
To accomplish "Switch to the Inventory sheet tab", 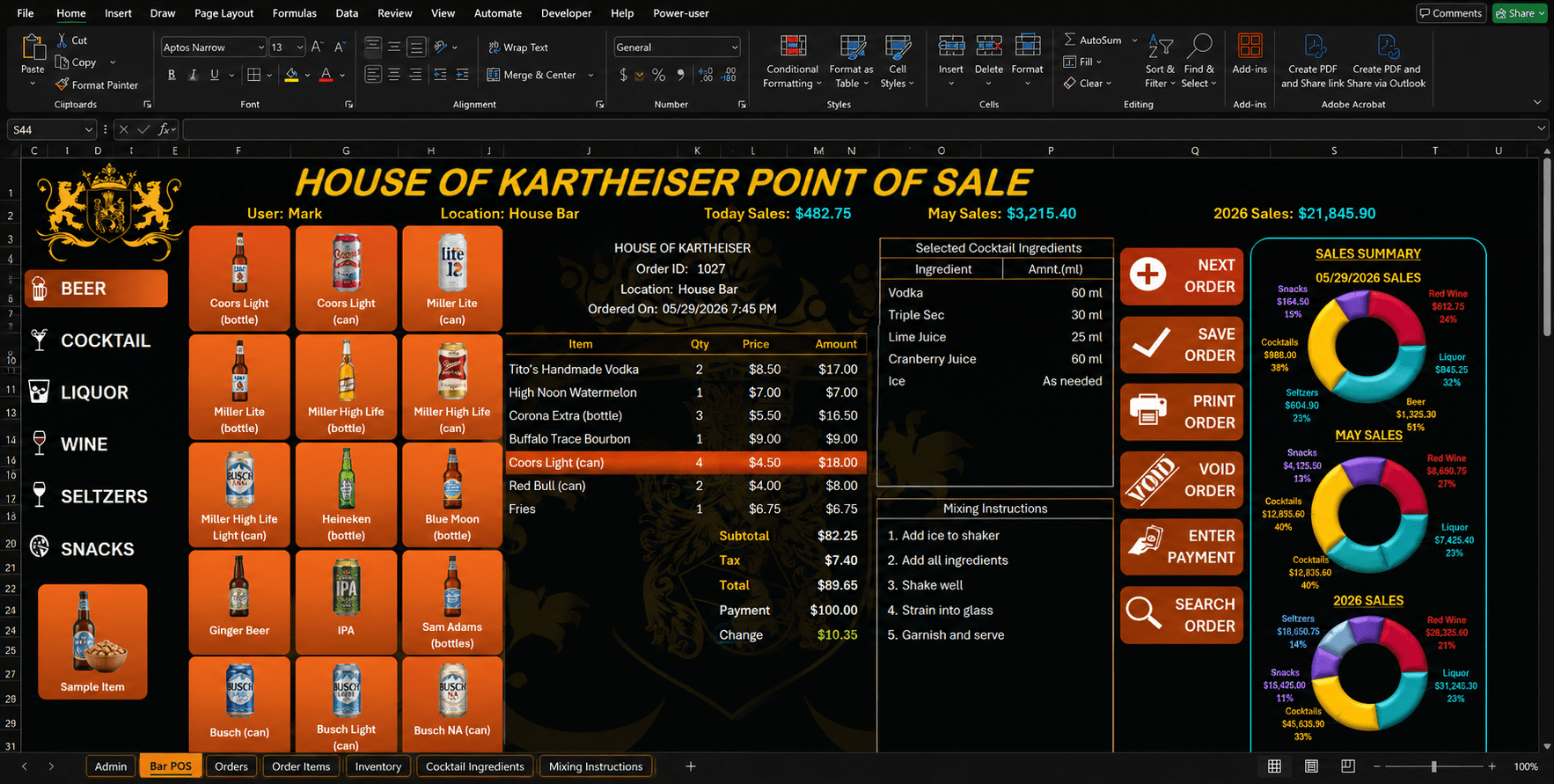I will pos(378,766).
